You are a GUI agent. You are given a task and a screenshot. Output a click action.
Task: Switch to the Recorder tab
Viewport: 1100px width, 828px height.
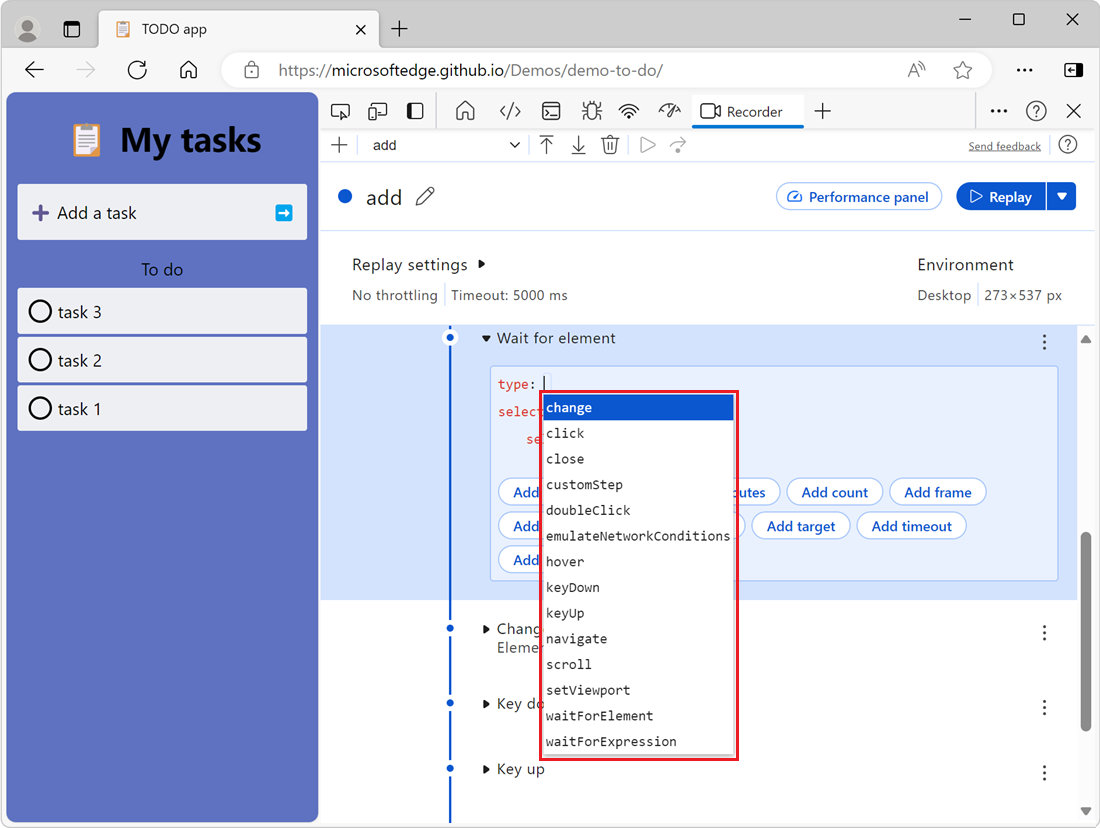click(x=748, y=110)
